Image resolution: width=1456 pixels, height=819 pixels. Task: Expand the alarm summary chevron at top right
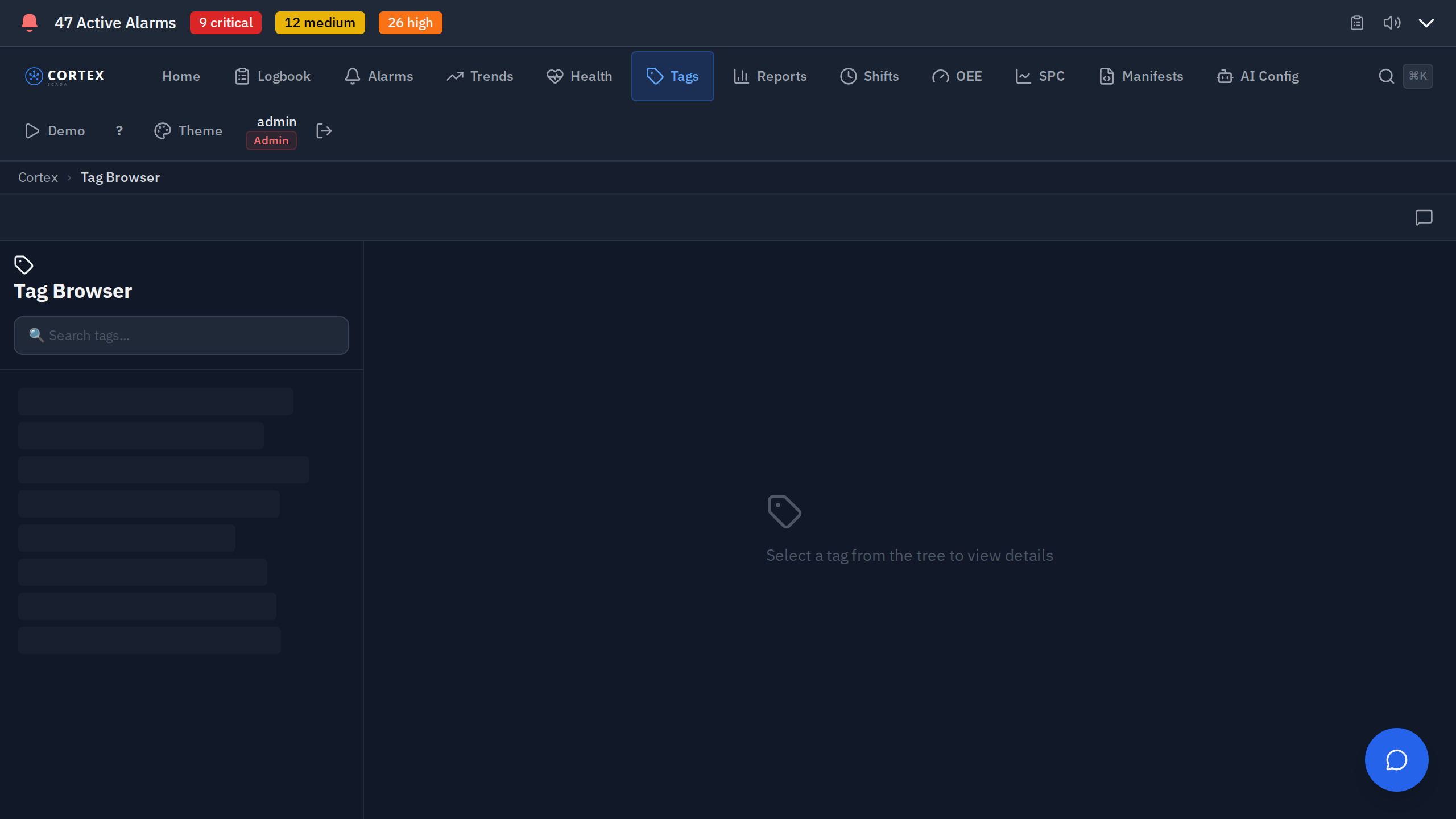click(1426, 23)
